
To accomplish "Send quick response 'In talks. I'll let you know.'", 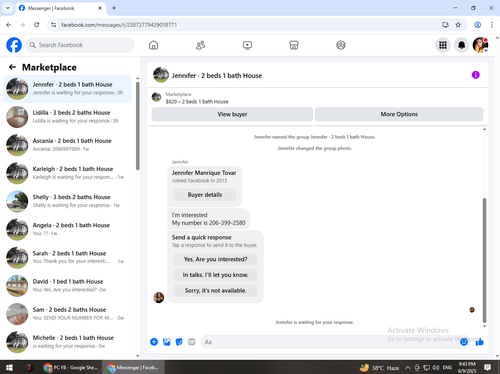I will (x=215, y=275).
